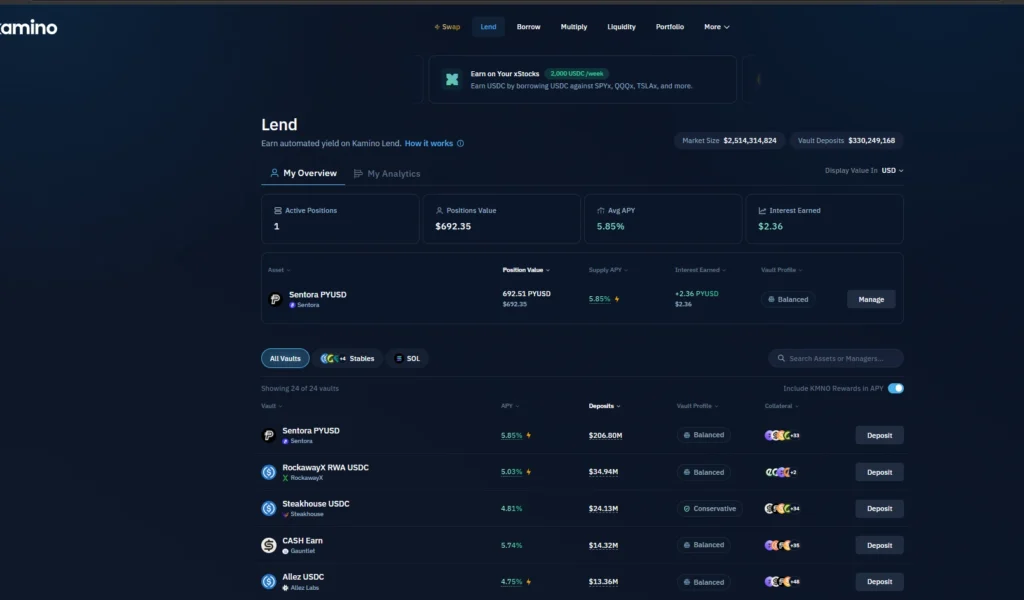Click the Kamino logo
This screenshot has width=1024, height=600.
(28, 28)
